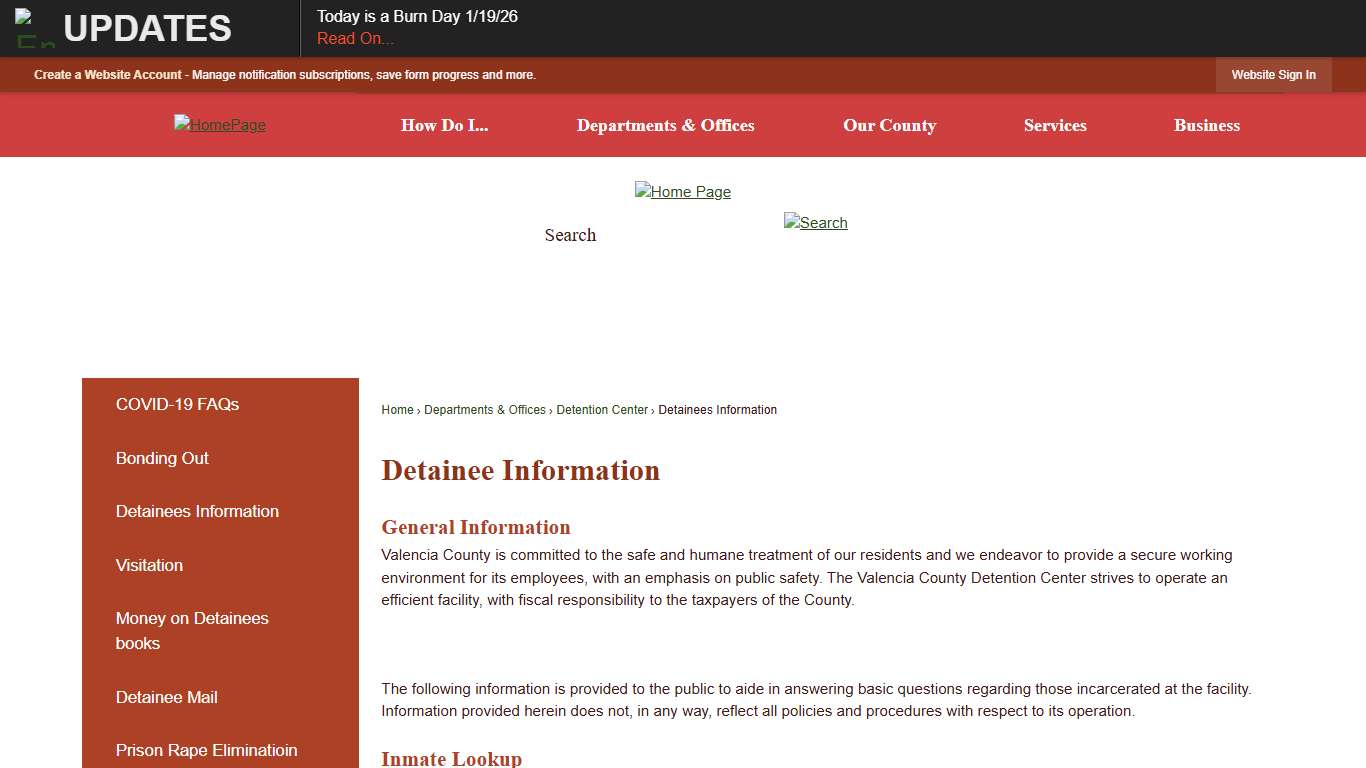Click the Website Sign In button
This screenshot has height=768, width=1366.
(x=1273, y=74)
